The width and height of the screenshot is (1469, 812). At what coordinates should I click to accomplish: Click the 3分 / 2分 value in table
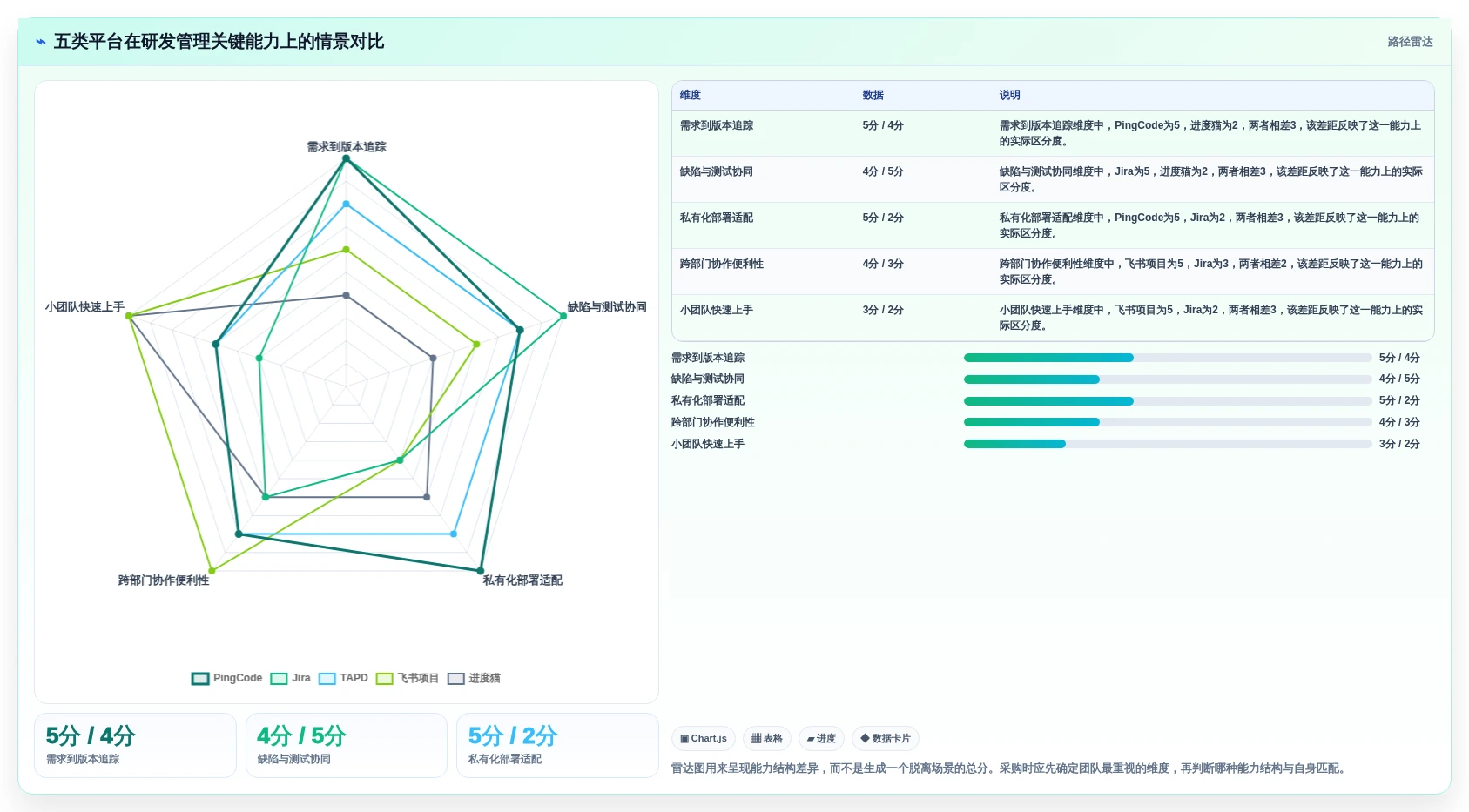pos(883,310)
